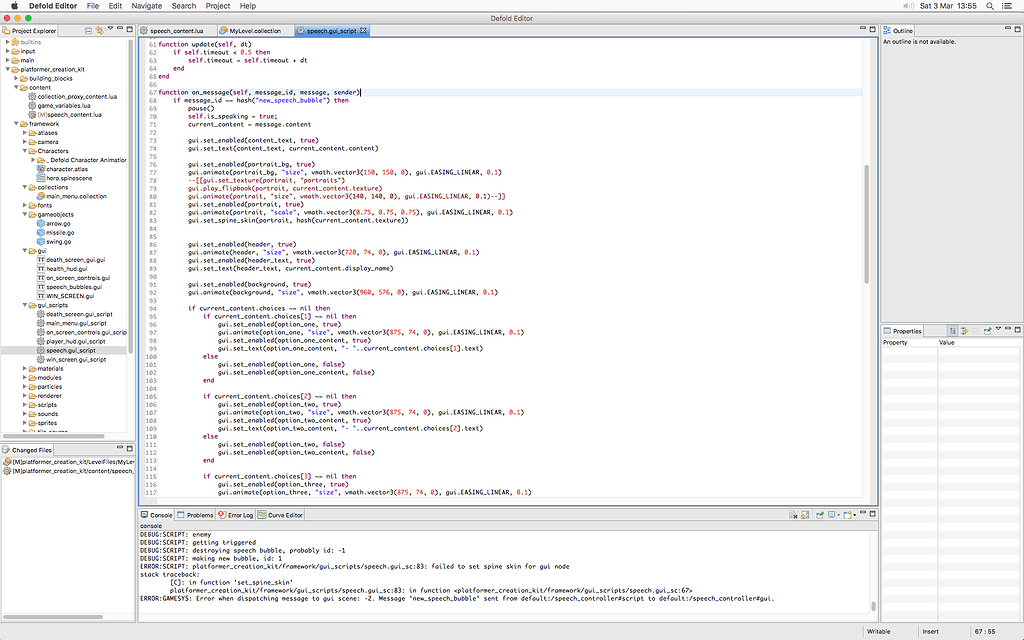Screen dimensions: 1024x640
Task: Toggle Link with Editor in Project Explorer
Action: 100,31
